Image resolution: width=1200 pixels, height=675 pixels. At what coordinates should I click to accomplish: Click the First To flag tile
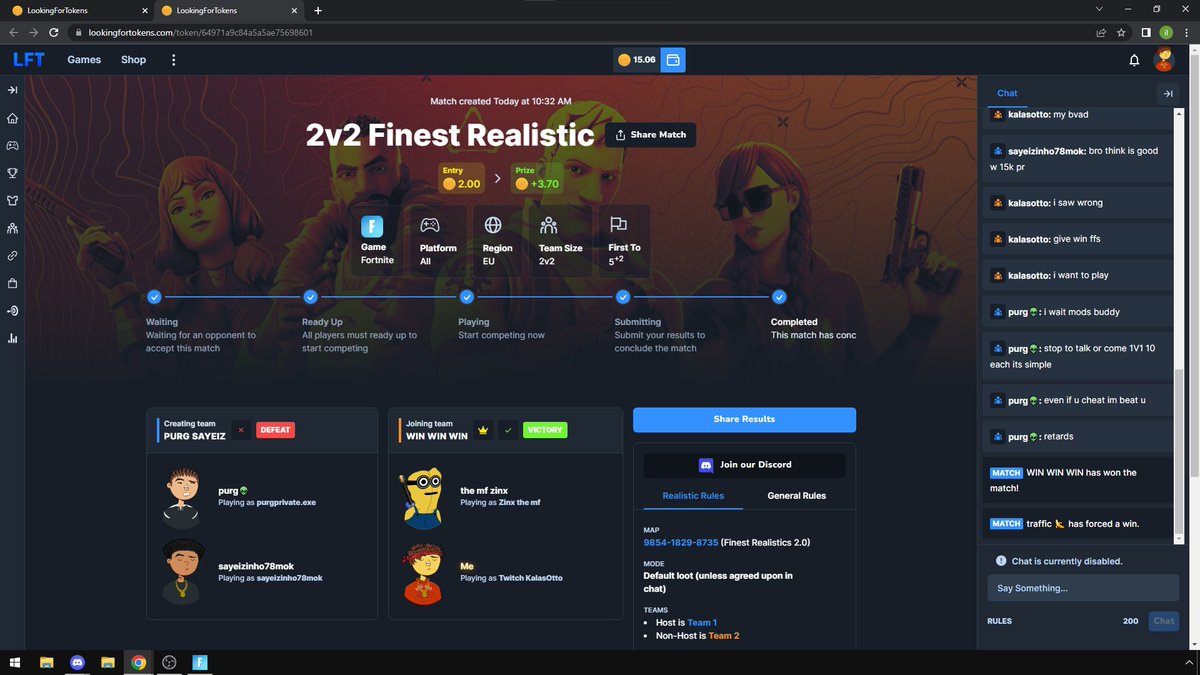[624, 241]
